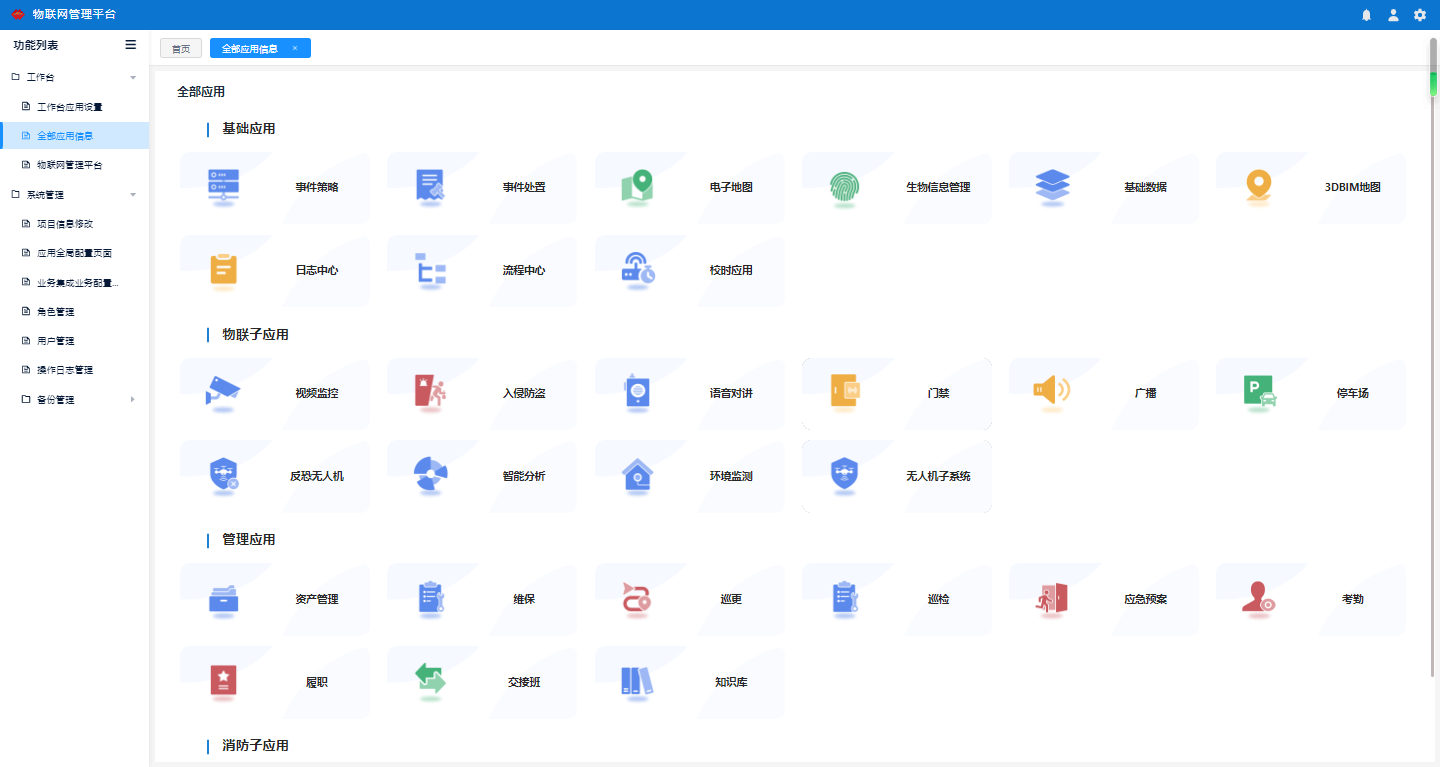The height and width of the screenshot is (767, 1440).
Task: Collapse the 工作台 tree section
Action: [133, 77]
